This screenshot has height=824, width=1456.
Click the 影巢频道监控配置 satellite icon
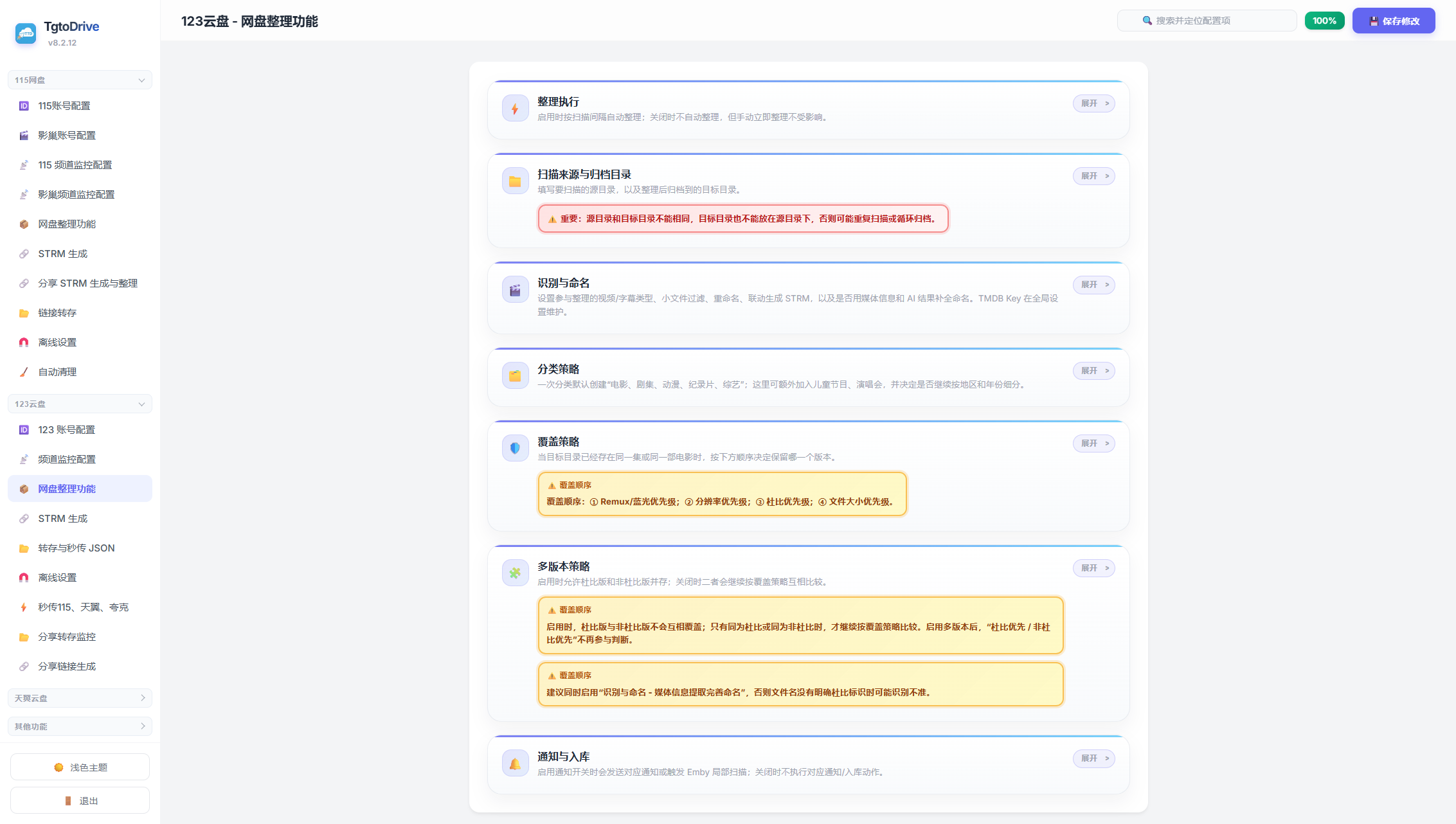(24, 195)
